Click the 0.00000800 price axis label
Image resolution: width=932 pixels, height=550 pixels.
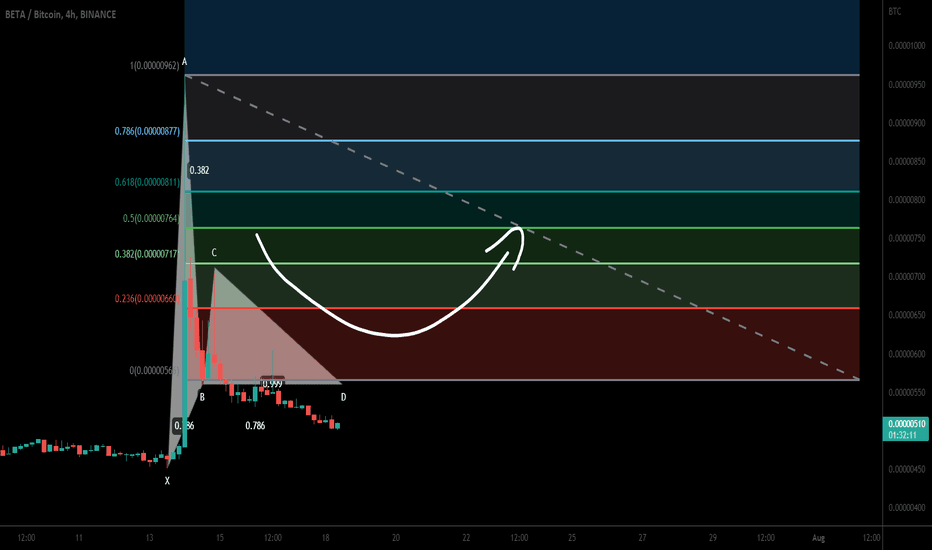[x=906, y=200]
